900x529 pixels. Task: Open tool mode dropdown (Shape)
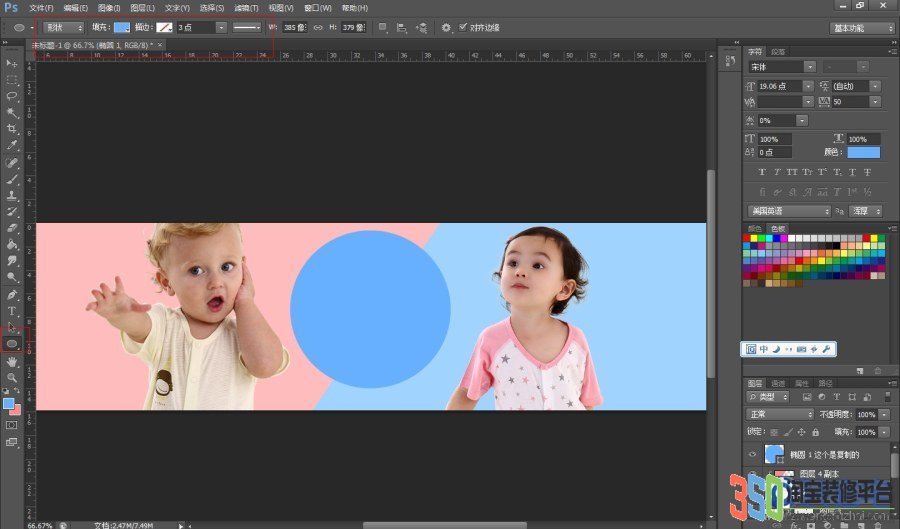point(64,28)
